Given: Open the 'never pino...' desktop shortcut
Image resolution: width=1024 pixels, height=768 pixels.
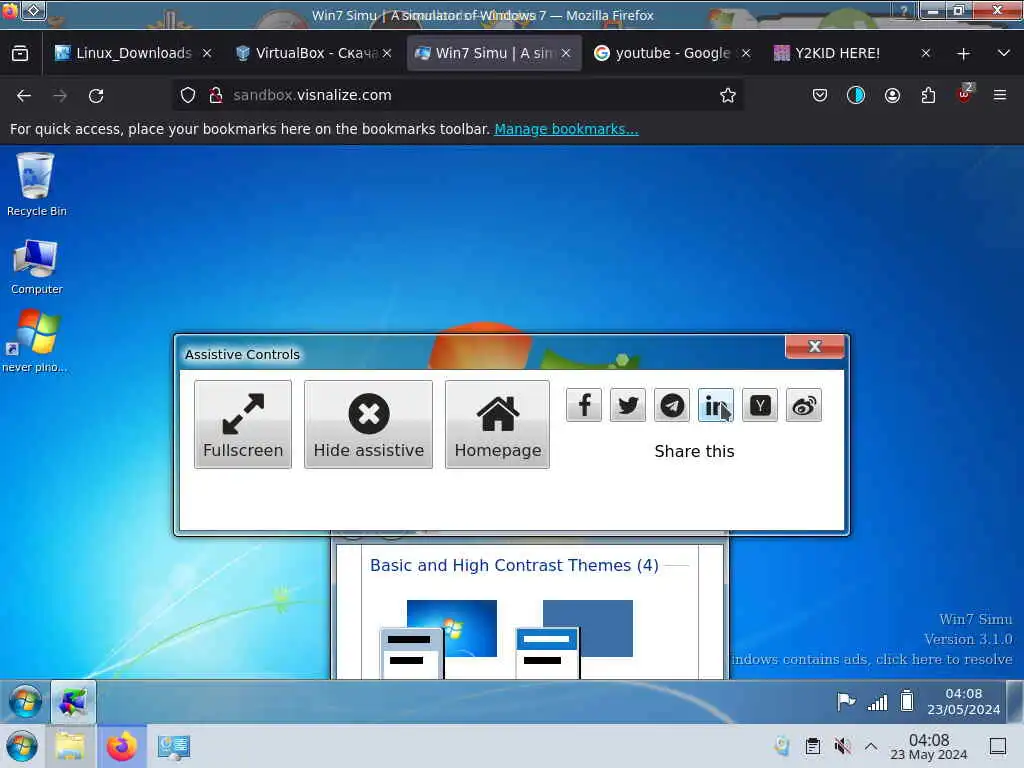Looking at the screenshot, I should coord(35,341).
